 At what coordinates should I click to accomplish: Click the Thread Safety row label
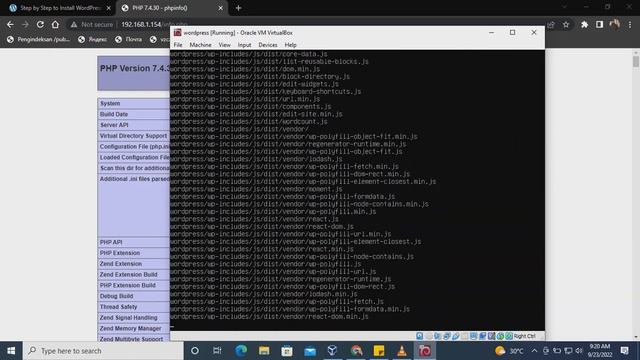coord(118,307)
